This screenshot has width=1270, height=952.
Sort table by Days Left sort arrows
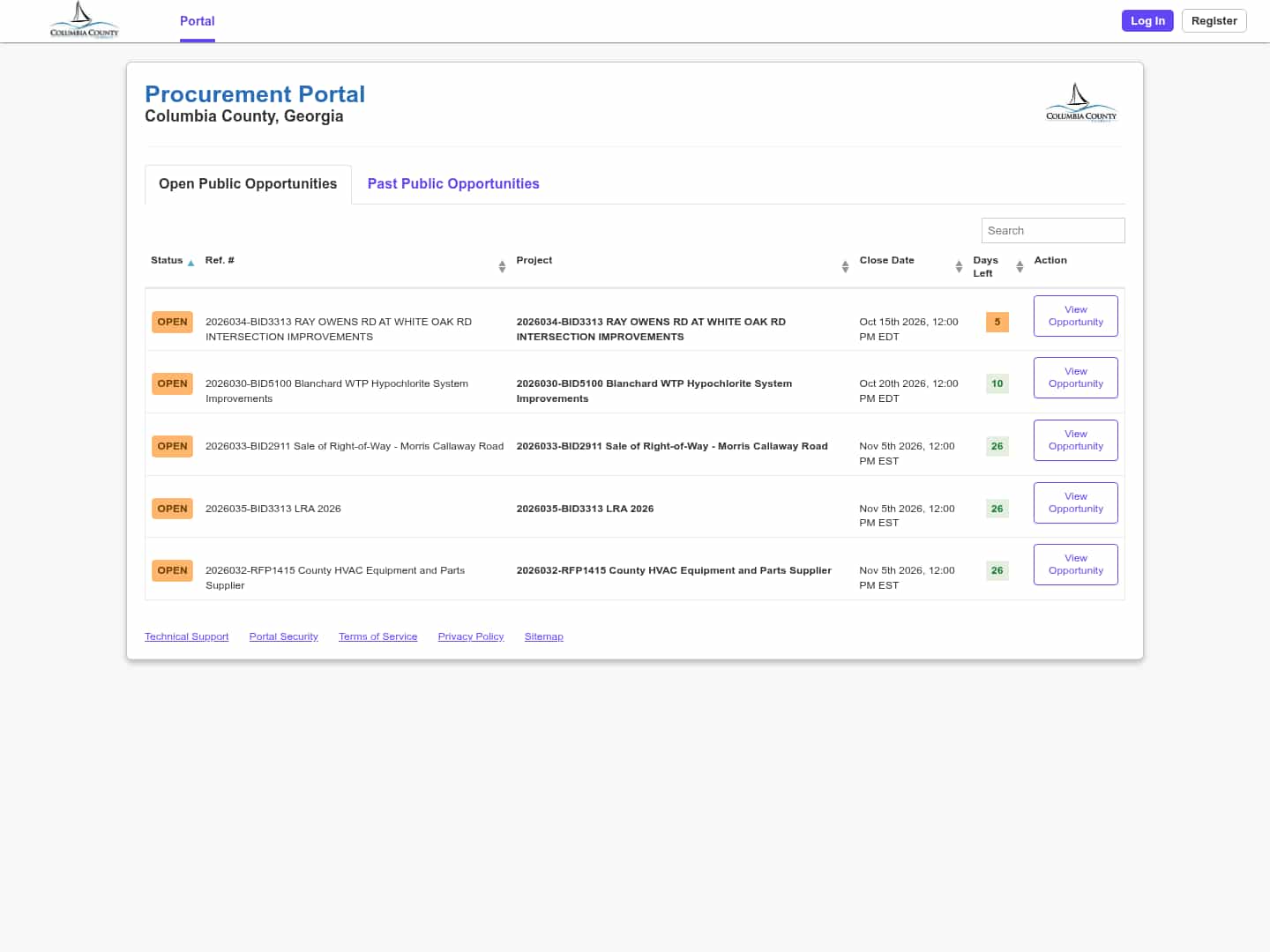(x=1020, y=266)
